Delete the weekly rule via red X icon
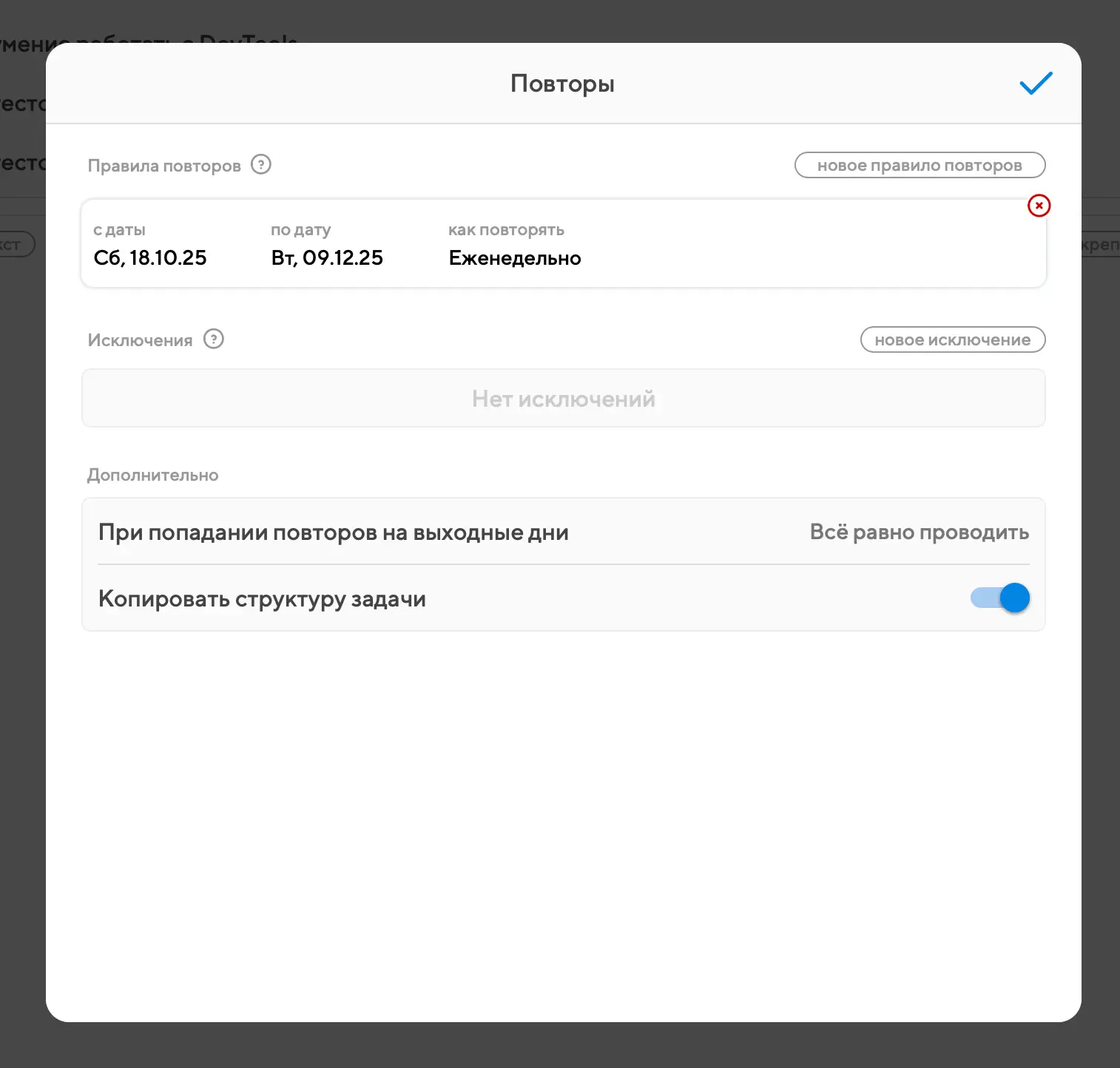 point(1039,206)
